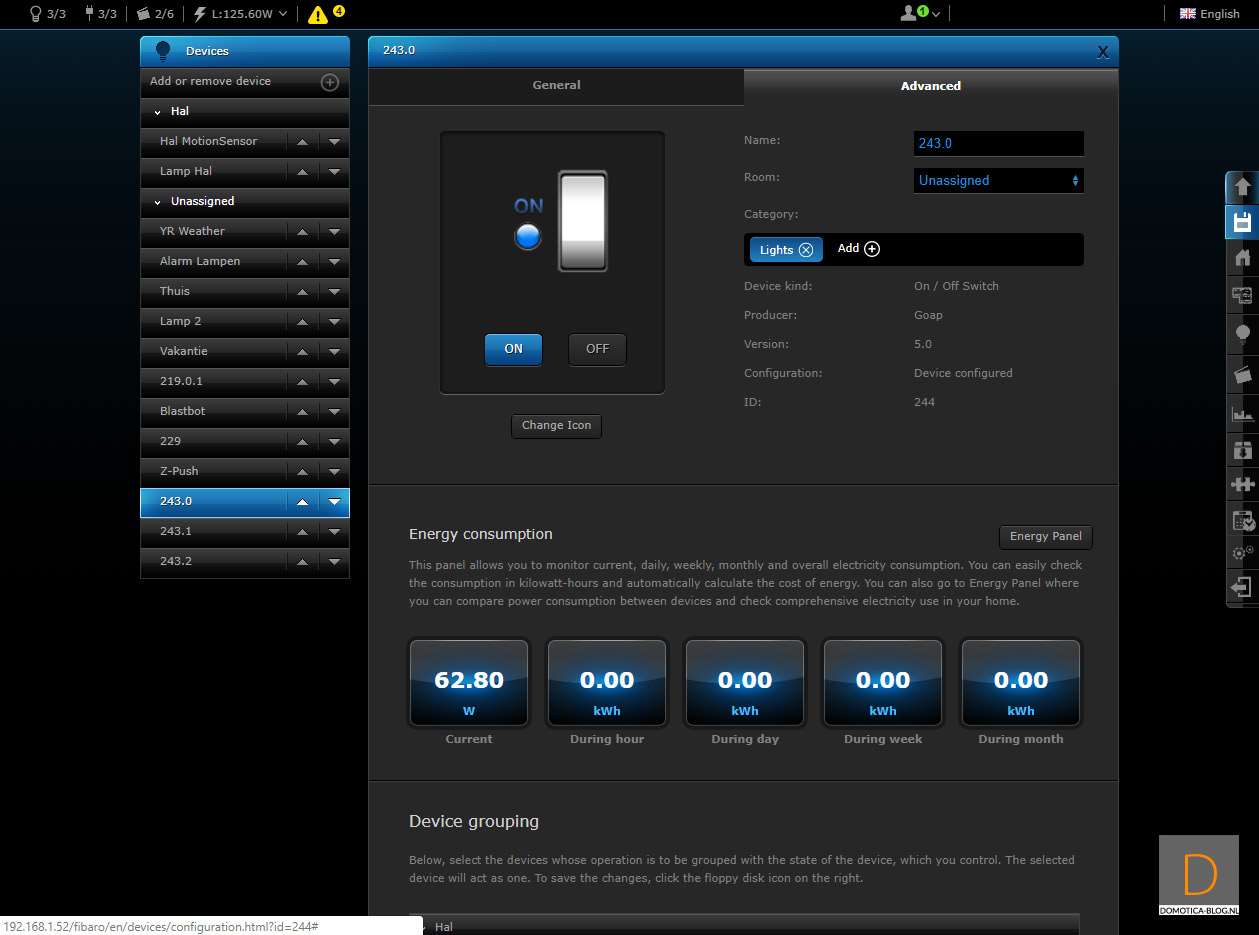Click the yellow warning notifications icon
The image size is (1259, 935).
318,15
